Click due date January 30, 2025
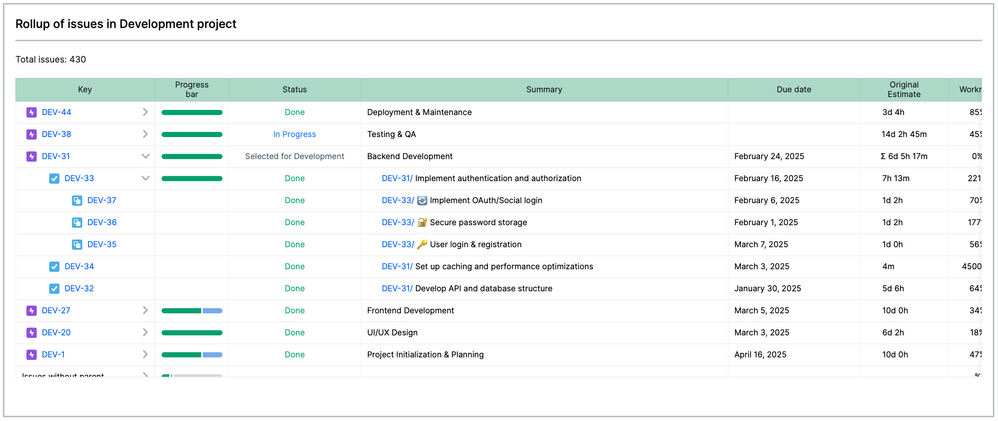This screenshot has width=998, height=421. (x=768, y=289)
